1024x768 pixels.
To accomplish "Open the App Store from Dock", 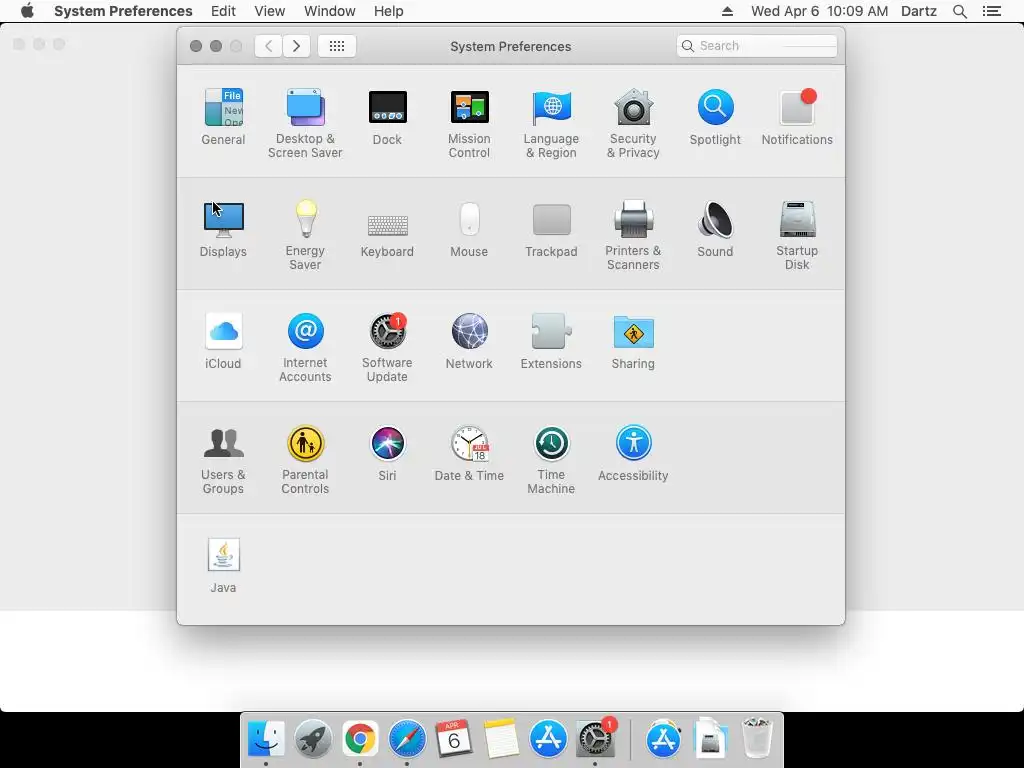I will [548, 739].
